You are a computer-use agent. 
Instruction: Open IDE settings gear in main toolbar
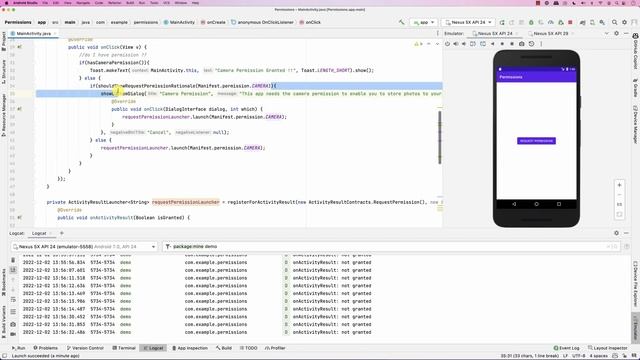coord(624,22)
